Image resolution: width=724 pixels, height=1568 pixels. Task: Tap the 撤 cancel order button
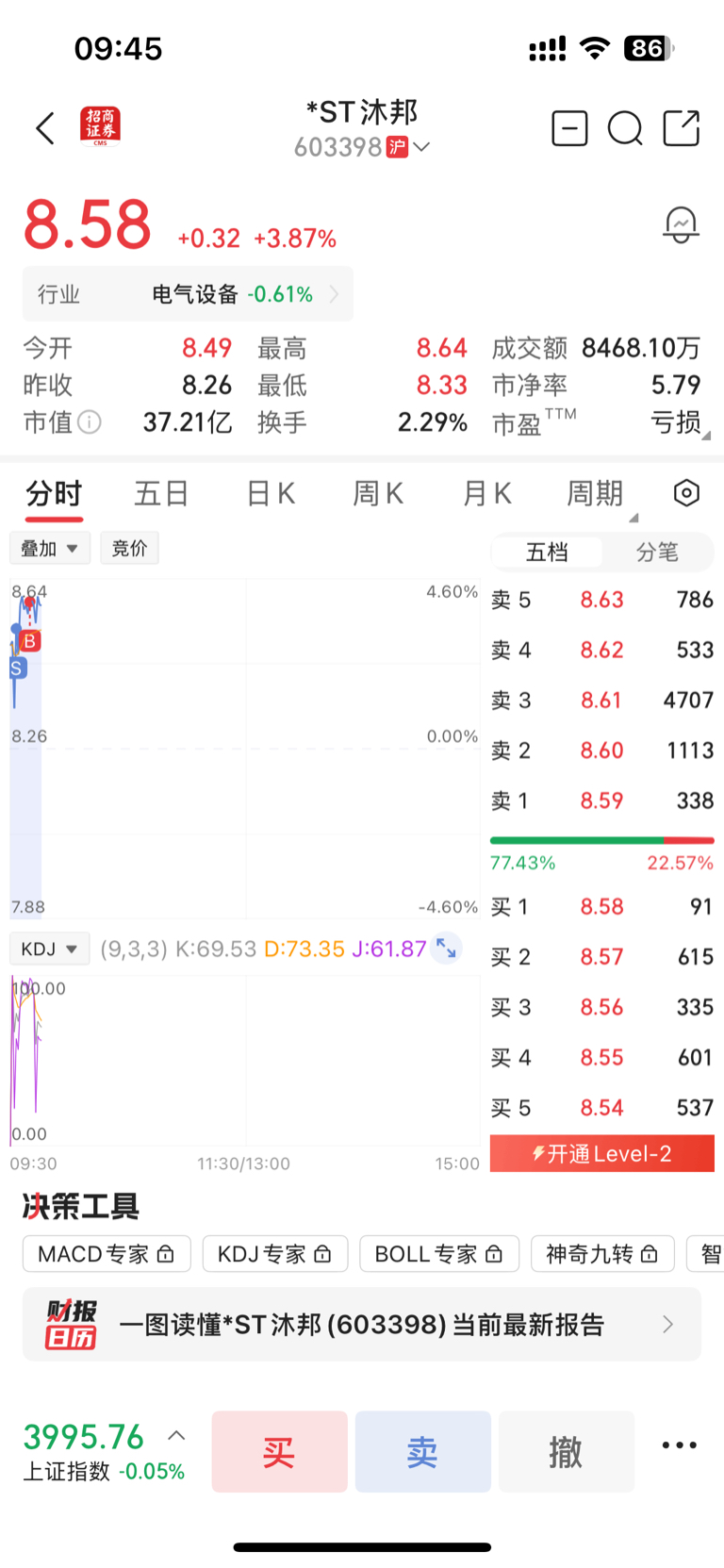pyautogui.click(x=566, y=1451)
